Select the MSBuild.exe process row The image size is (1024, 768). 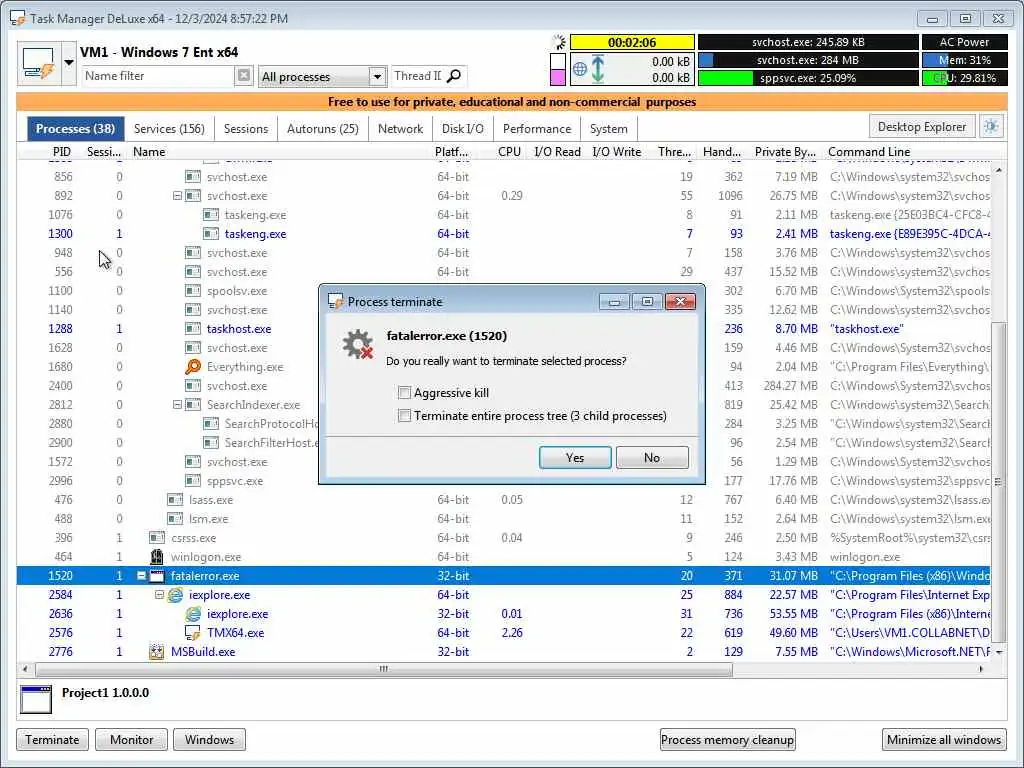pos(503,652)
